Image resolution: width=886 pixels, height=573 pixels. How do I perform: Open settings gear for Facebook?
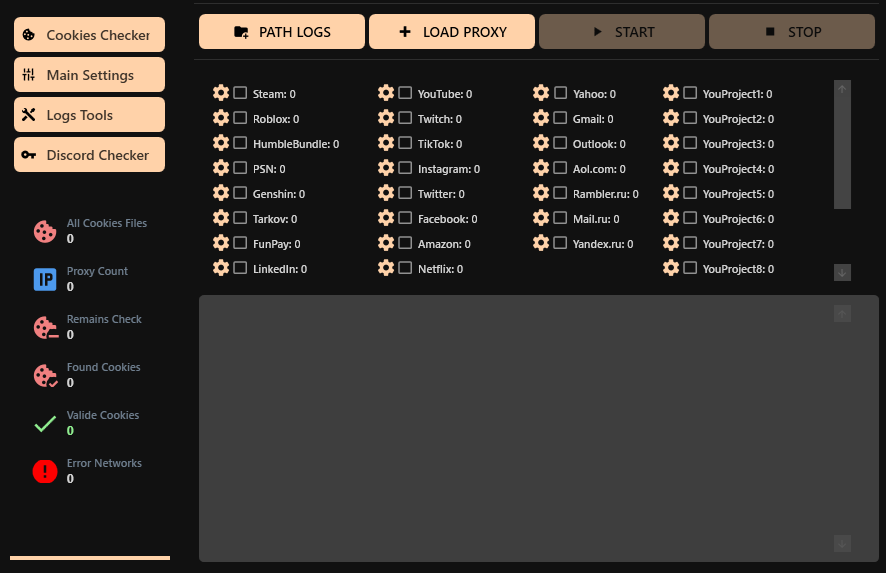(x=386, y=218)
